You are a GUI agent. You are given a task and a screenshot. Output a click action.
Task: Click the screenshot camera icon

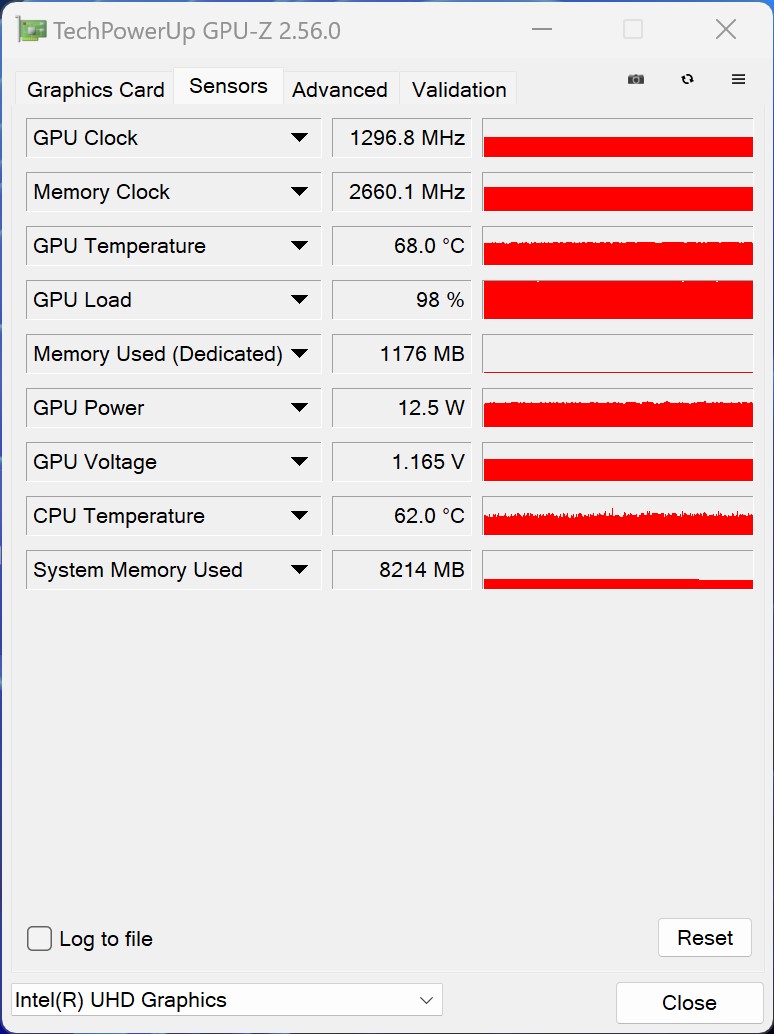636,79
